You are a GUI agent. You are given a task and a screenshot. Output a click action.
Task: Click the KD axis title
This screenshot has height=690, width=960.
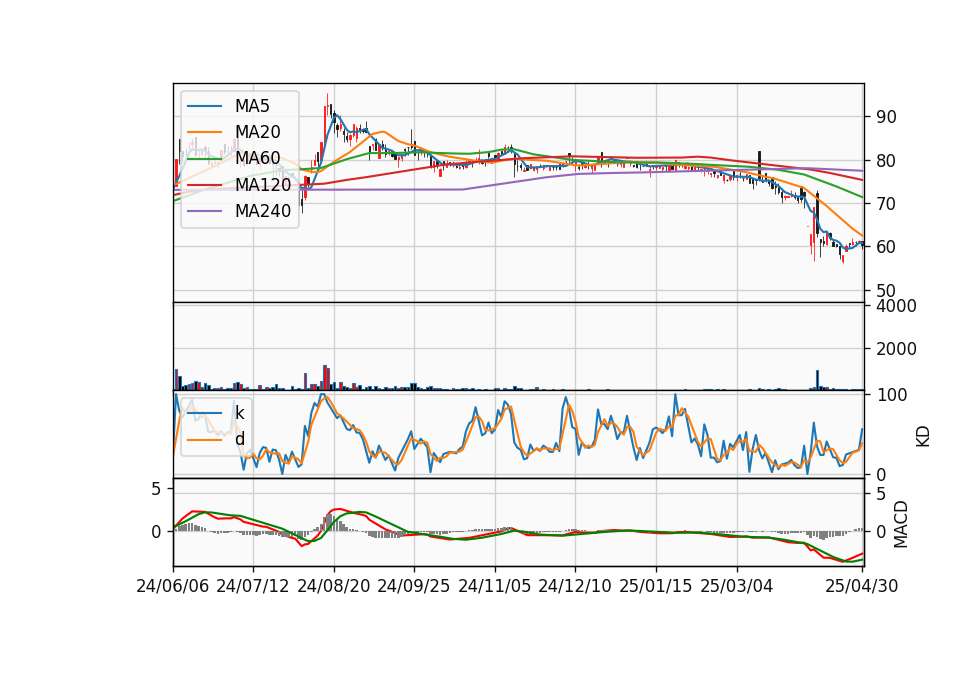tap(923, 436)
